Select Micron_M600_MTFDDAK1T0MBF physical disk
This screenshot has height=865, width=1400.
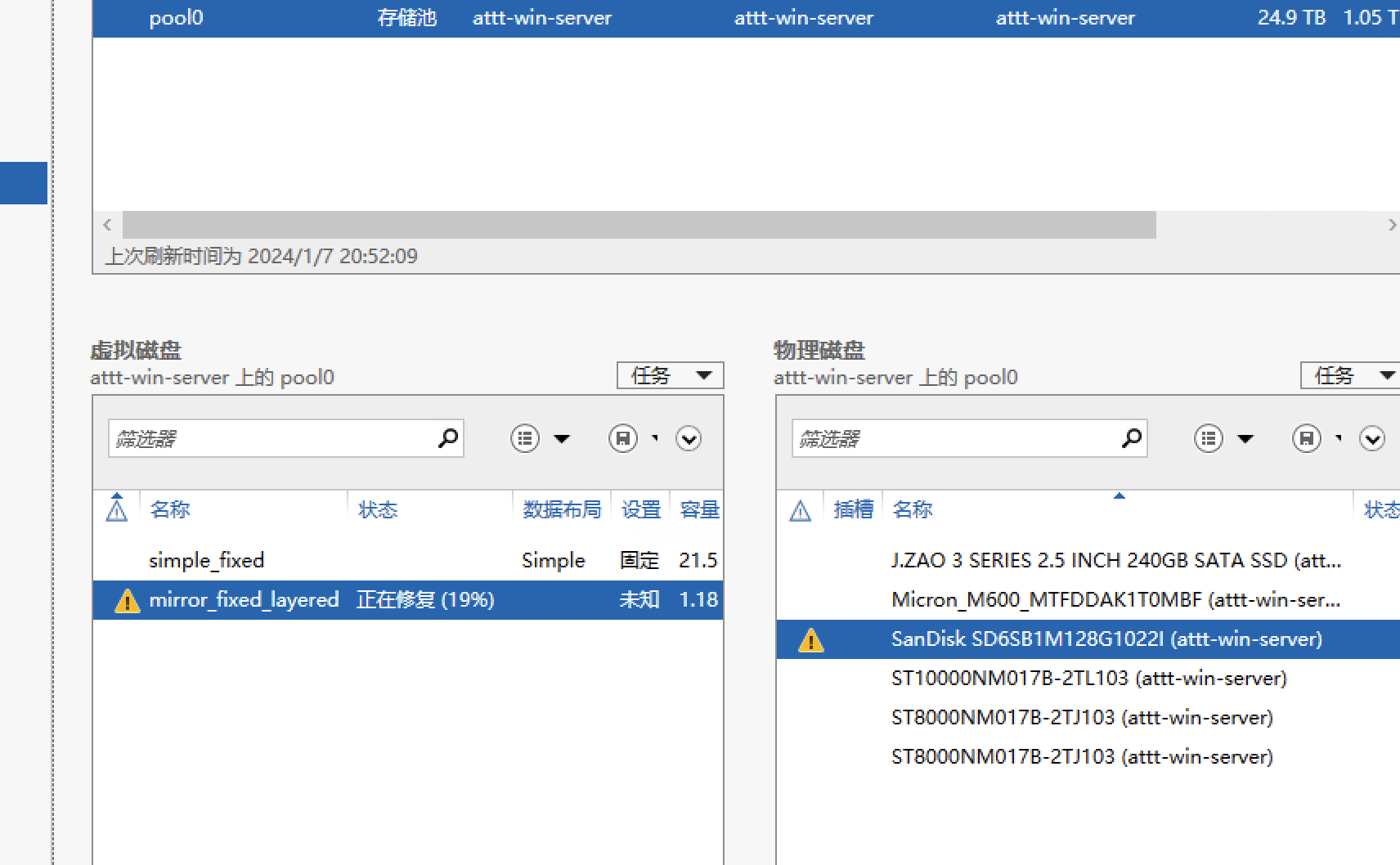coord(1088,599)
